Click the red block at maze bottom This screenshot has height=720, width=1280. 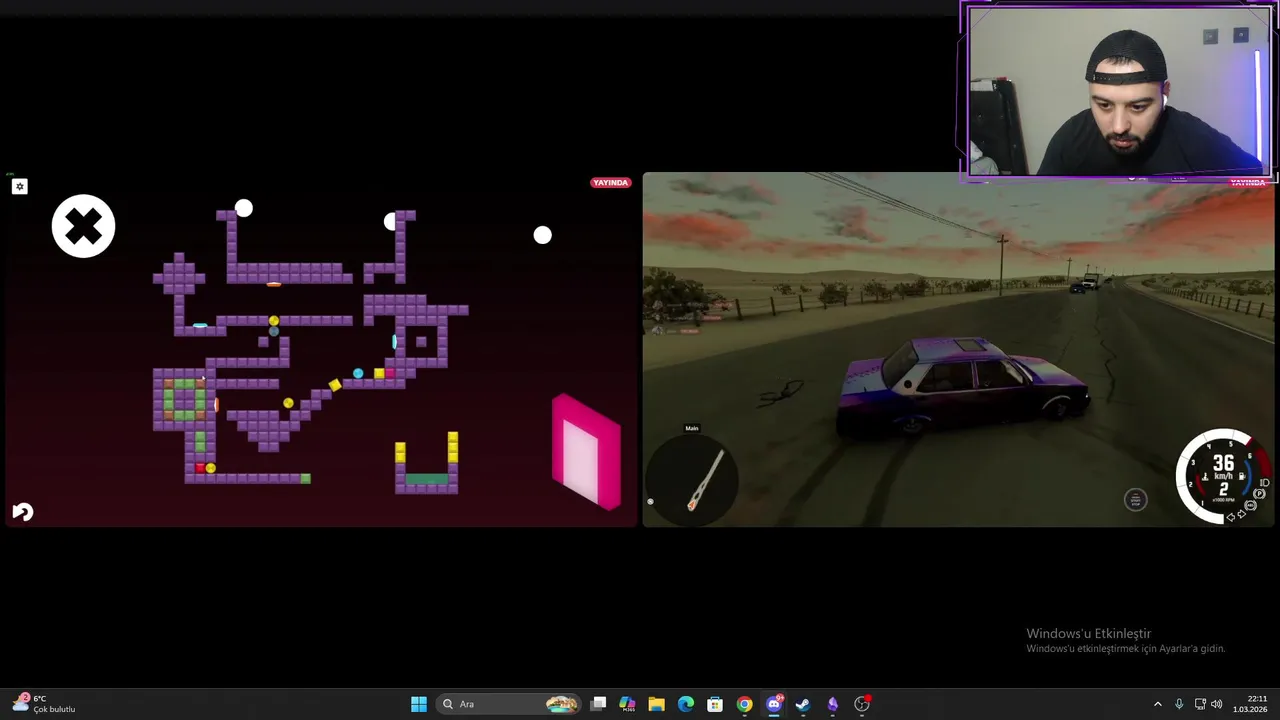(x=200, y=467)
